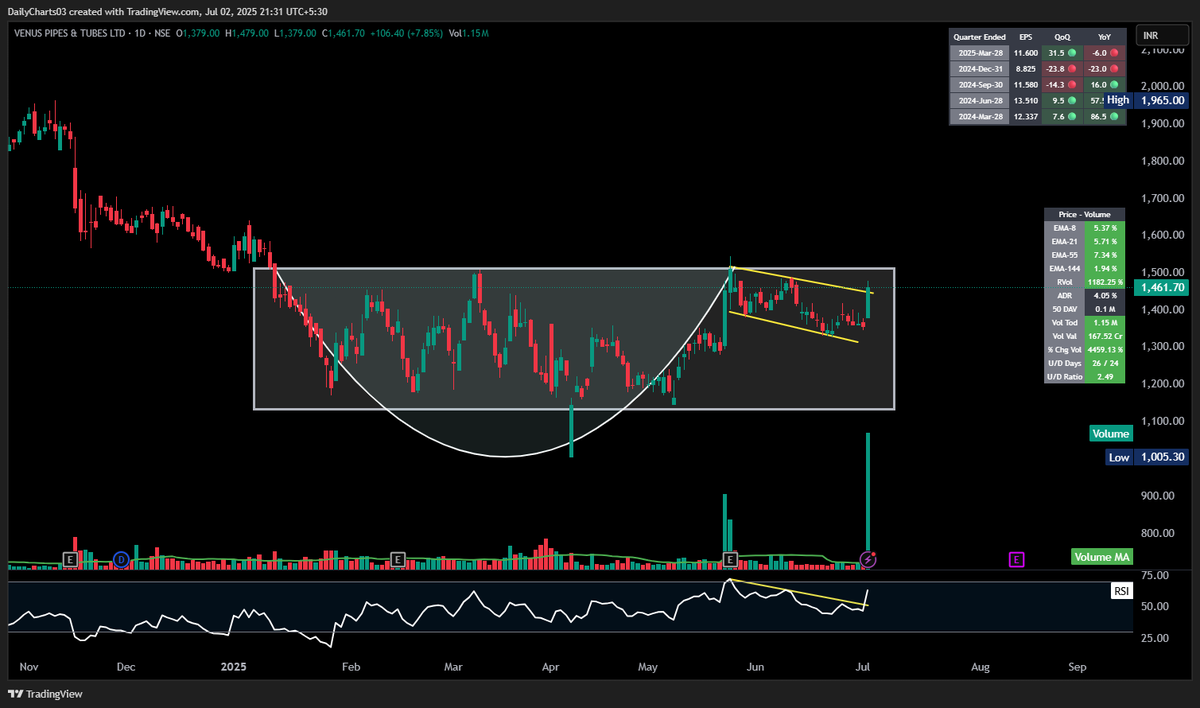Viewport: 1200px width, 708px height.
Task: Click the EPS value 13.510
Action: click(1025, 101)
